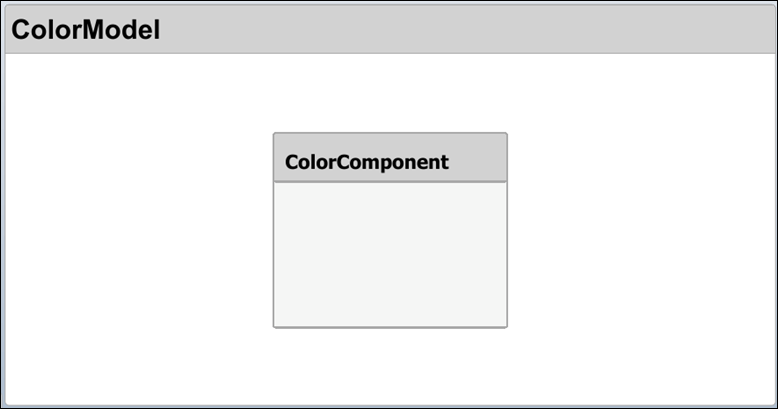Click the ColorModel title text
This screenshot has width=778, height=409.
[x=85, y=30]
